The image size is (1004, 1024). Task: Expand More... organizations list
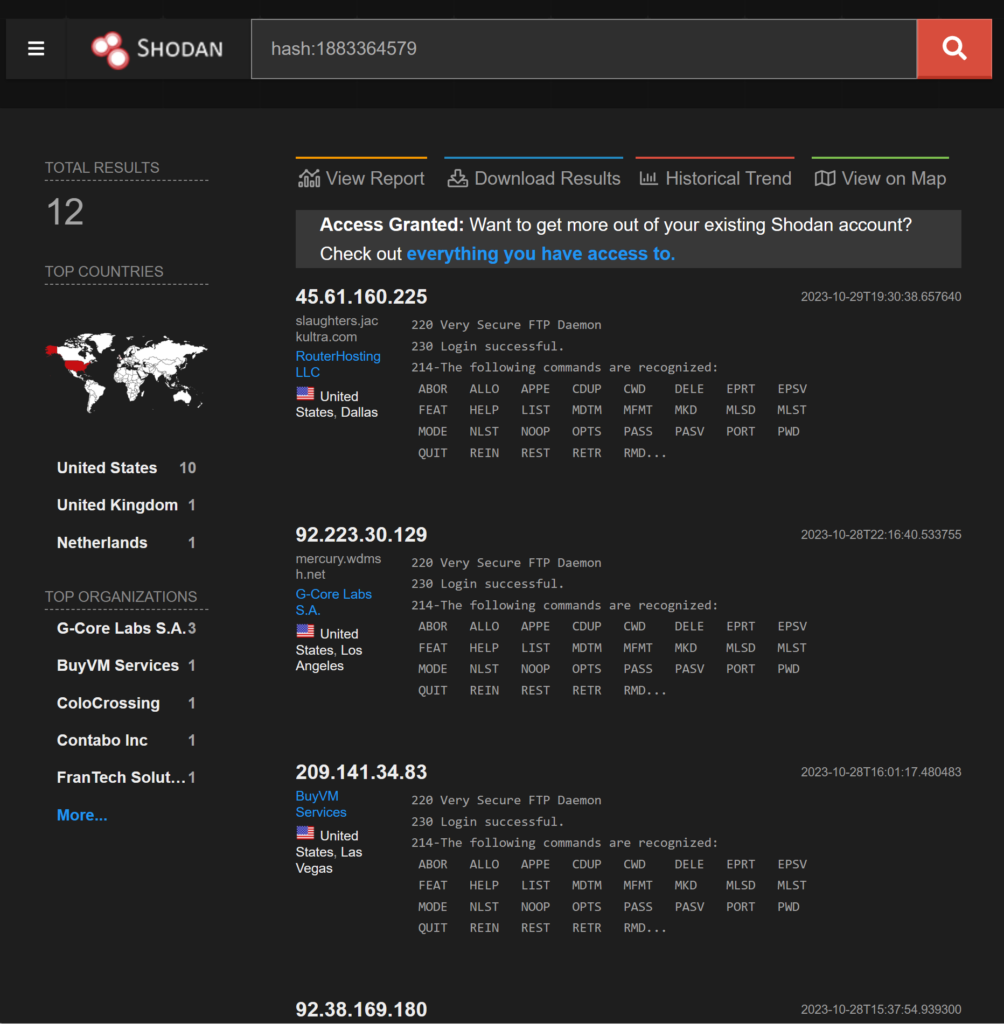[82, 815]
